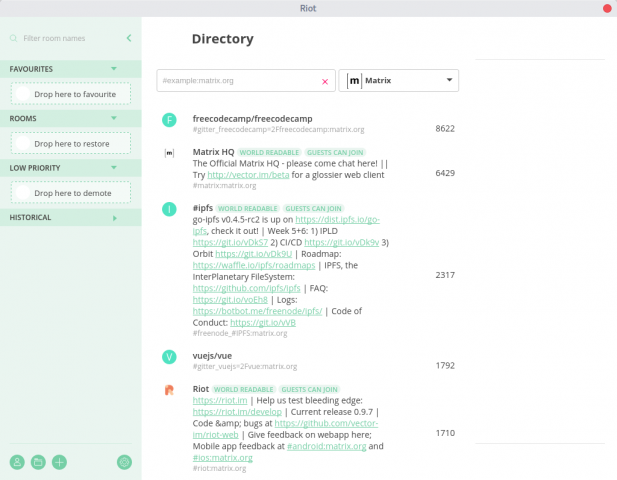This screenshot has width=617, height=480.
Task: Open the Riot room title
Action: [x=201, y=389]
